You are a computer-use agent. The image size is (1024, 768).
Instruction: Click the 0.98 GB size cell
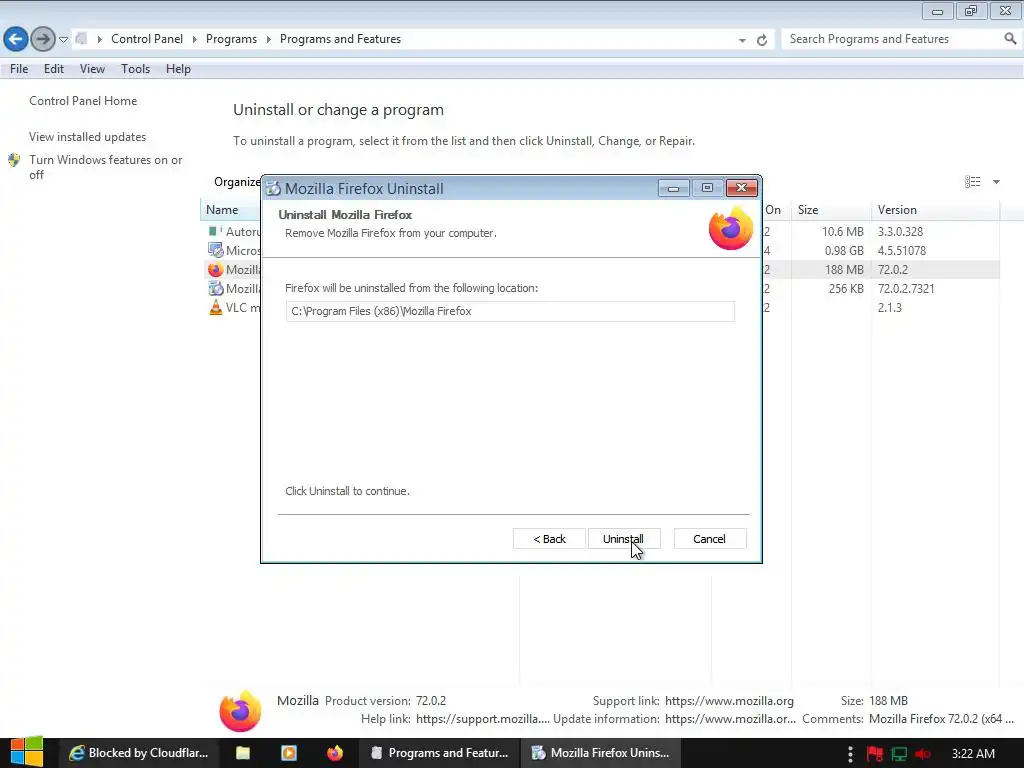coord(842,250)
